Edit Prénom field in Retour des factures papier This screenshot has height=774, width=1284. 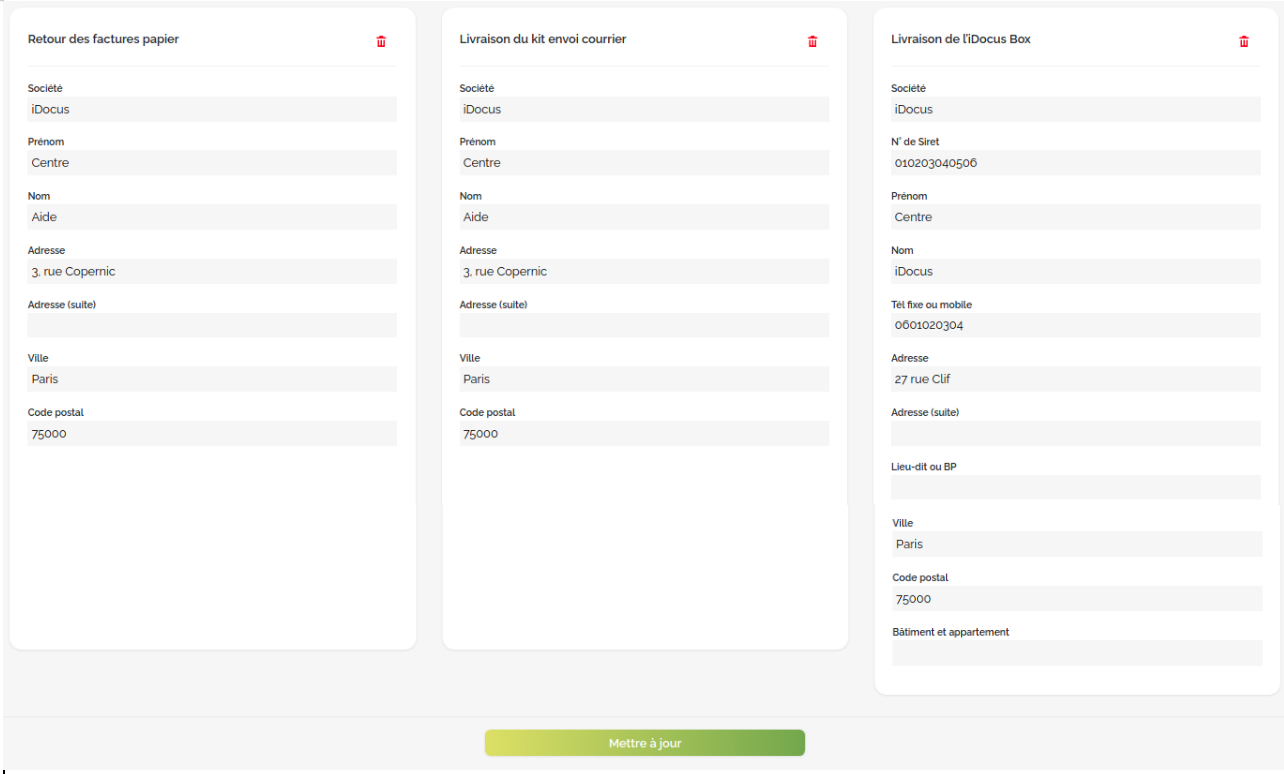coord(212,163)
